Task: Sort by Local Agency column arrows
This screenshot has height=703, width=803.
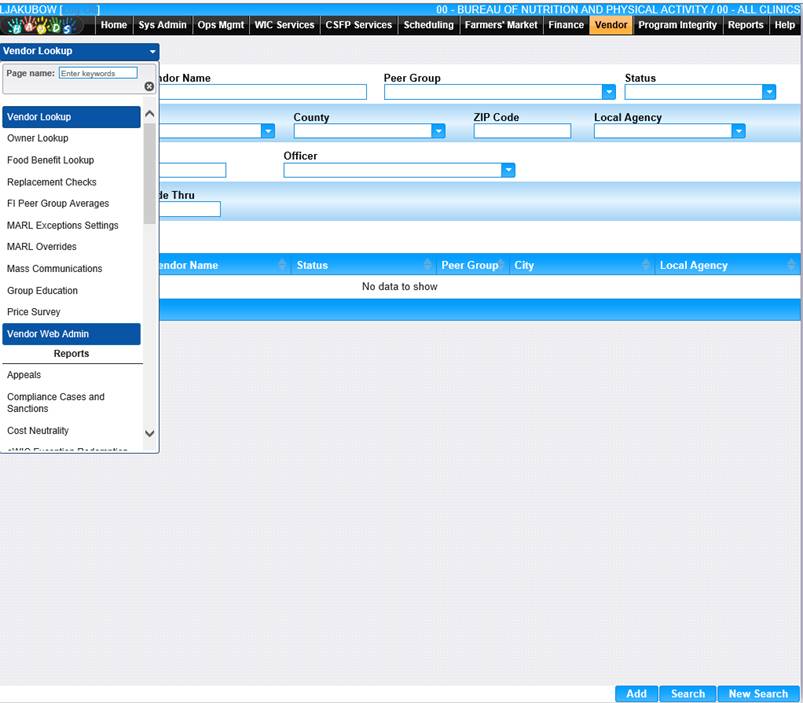Action: click(791, 265)
